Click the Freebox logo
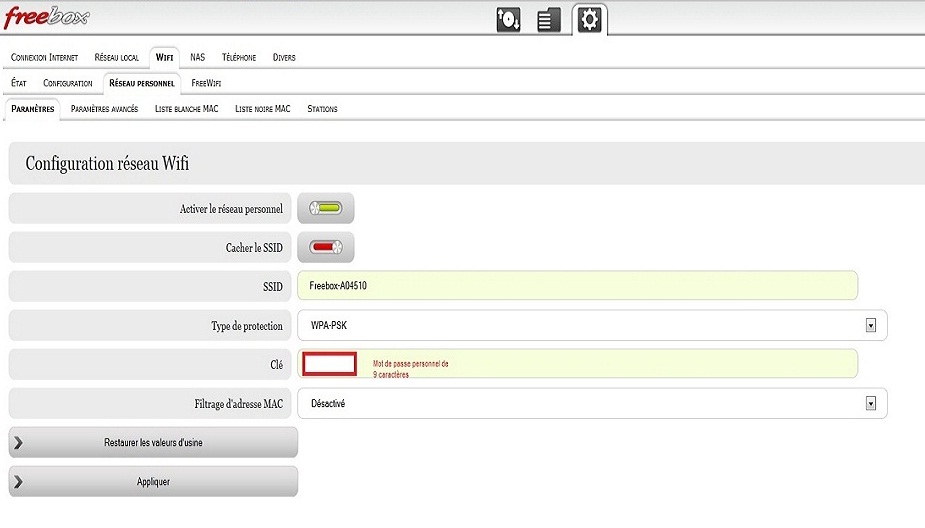The image size is (925, 528). [46, 17]
